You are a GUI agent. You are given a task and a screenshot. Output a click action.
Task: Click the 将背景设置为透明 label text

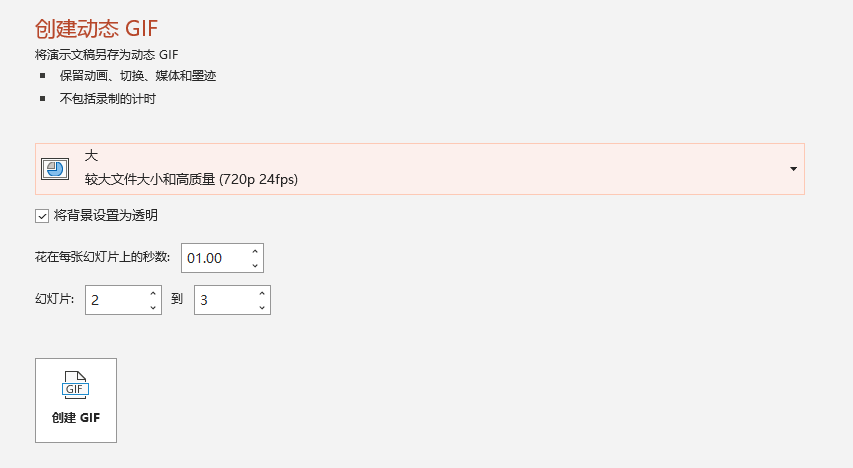click(105, 215)
